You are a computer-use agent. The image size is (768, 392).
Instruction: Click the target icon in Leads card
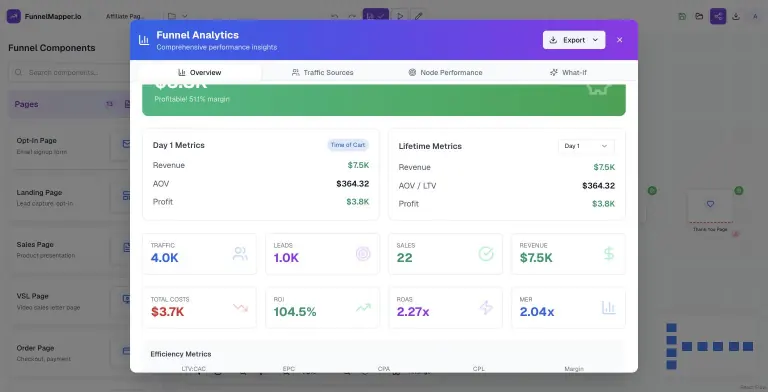click(363, 254)
